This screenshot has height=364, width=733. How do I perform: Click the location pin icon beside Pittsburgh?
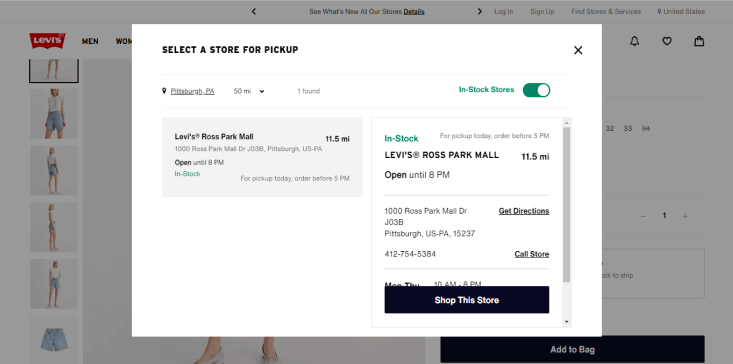point(164,91)
